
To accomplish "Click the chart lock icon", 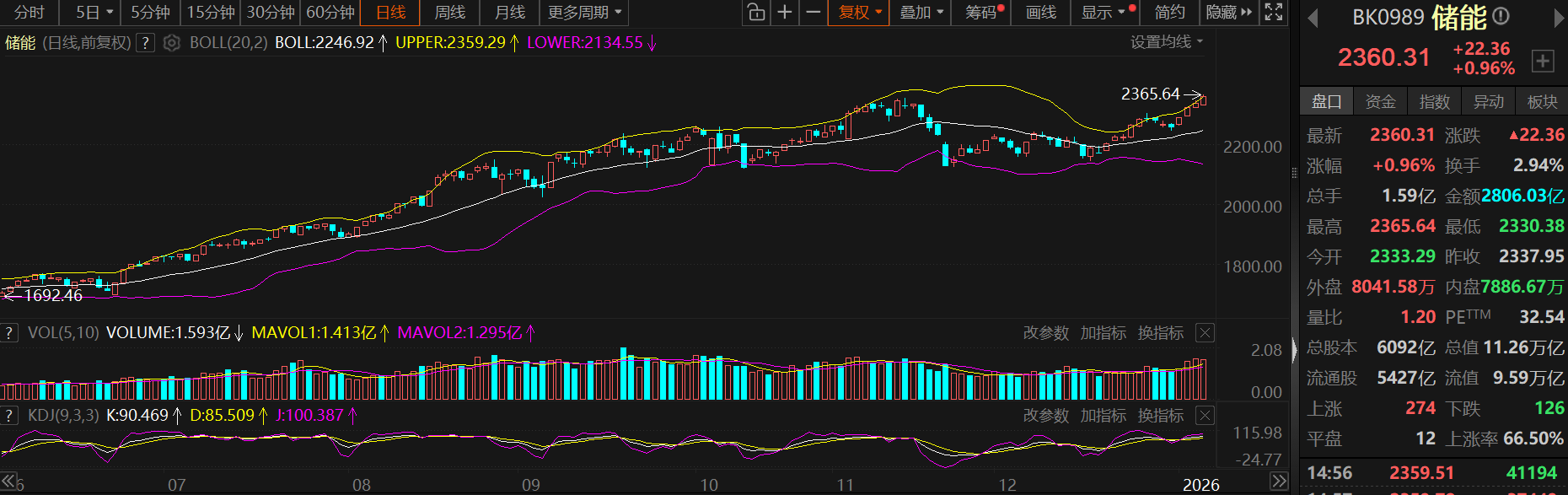I will point(756,13).
